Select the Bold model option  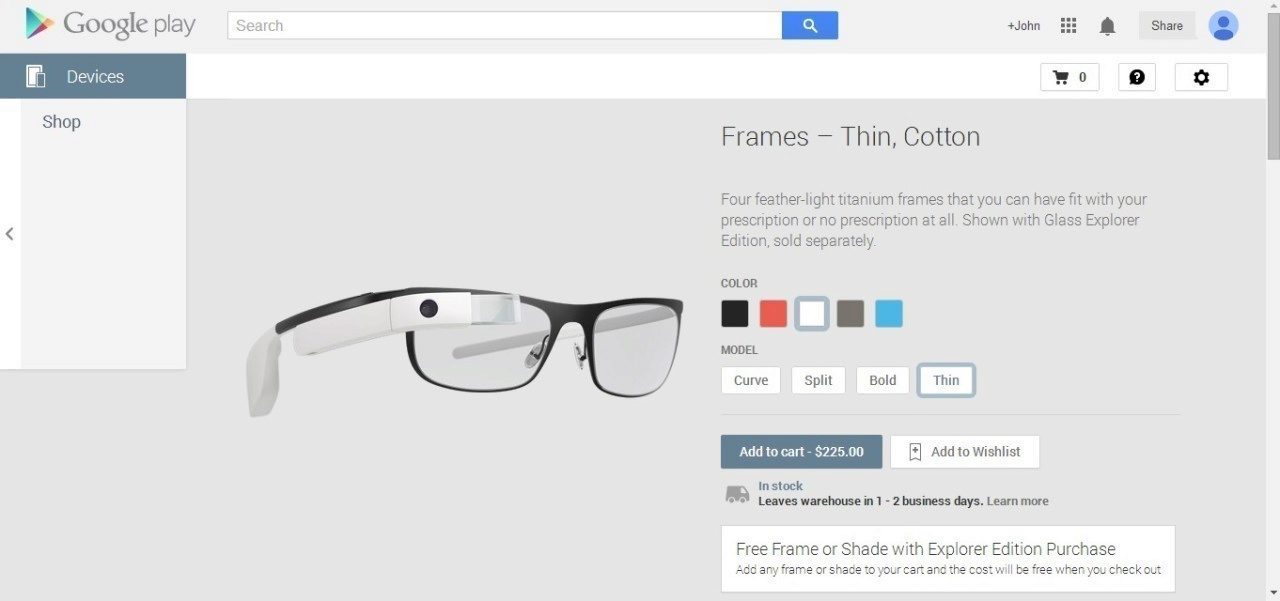(883, 380)
